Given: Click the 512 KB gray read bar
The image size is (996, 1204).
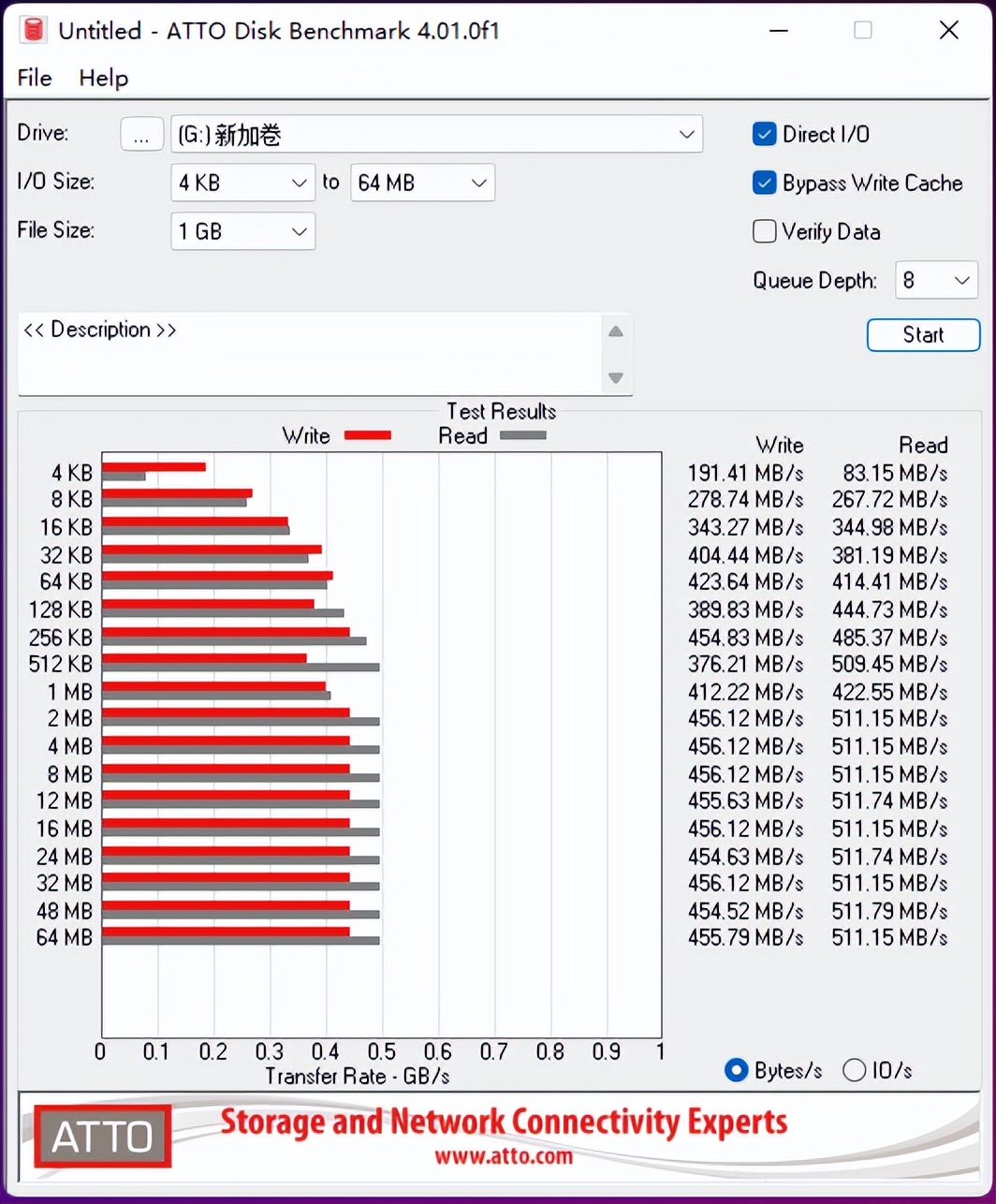Looking at the screenshot, I should [x=241, y=667].
